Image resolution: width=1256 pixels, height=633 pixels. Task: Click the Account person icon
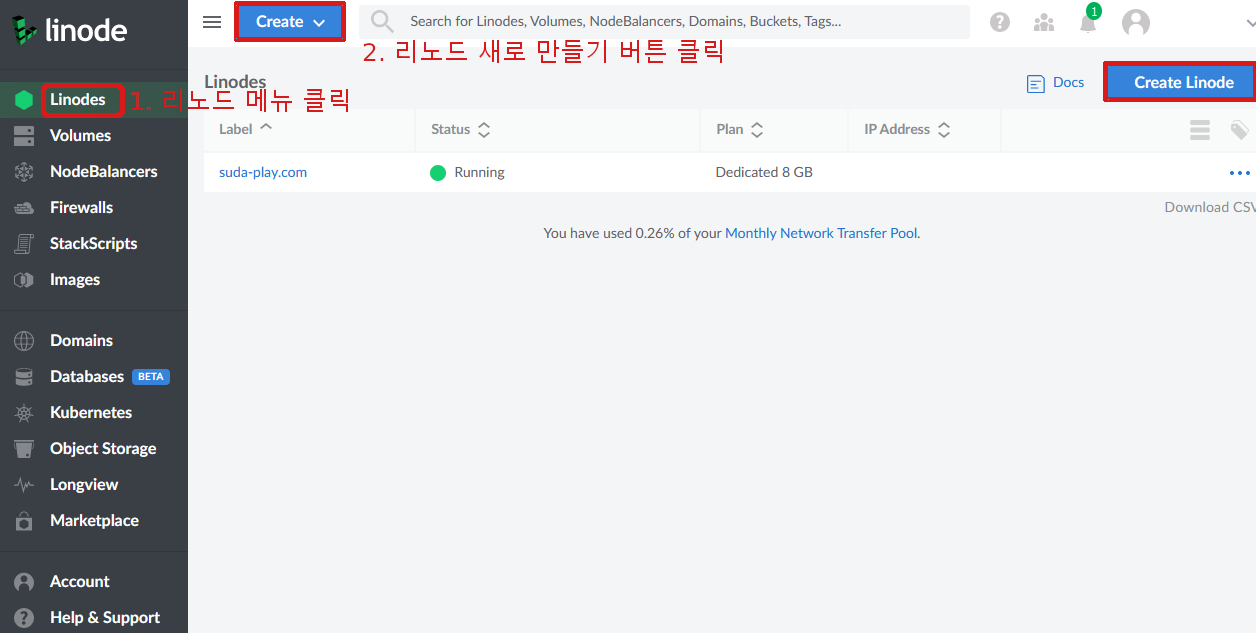coord(24,582)
